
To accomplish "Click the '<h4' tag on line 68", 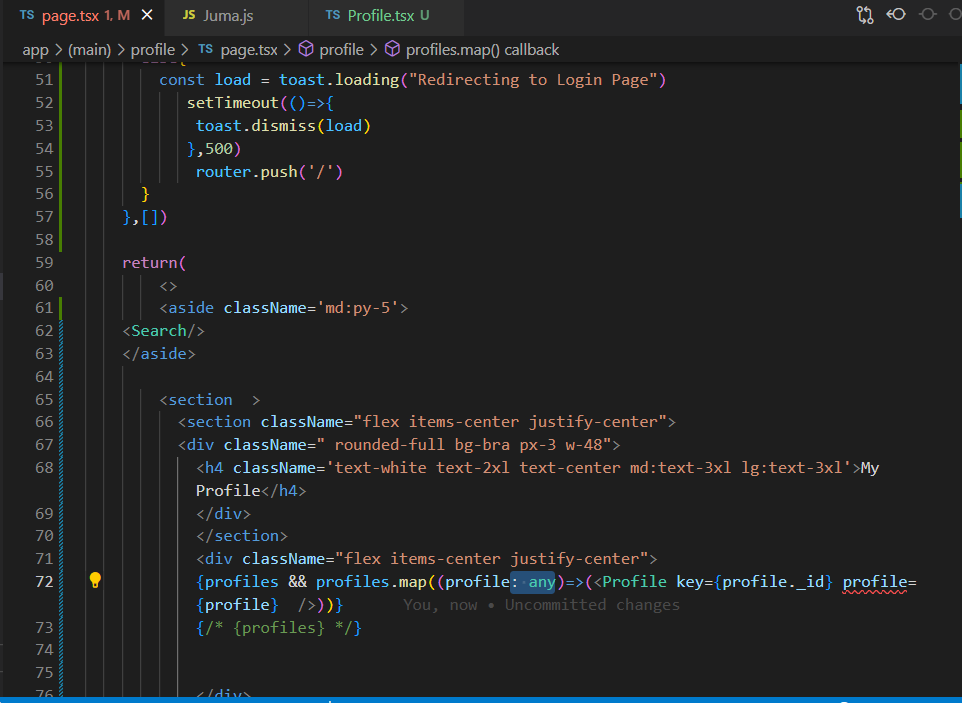I will point(210,467).
